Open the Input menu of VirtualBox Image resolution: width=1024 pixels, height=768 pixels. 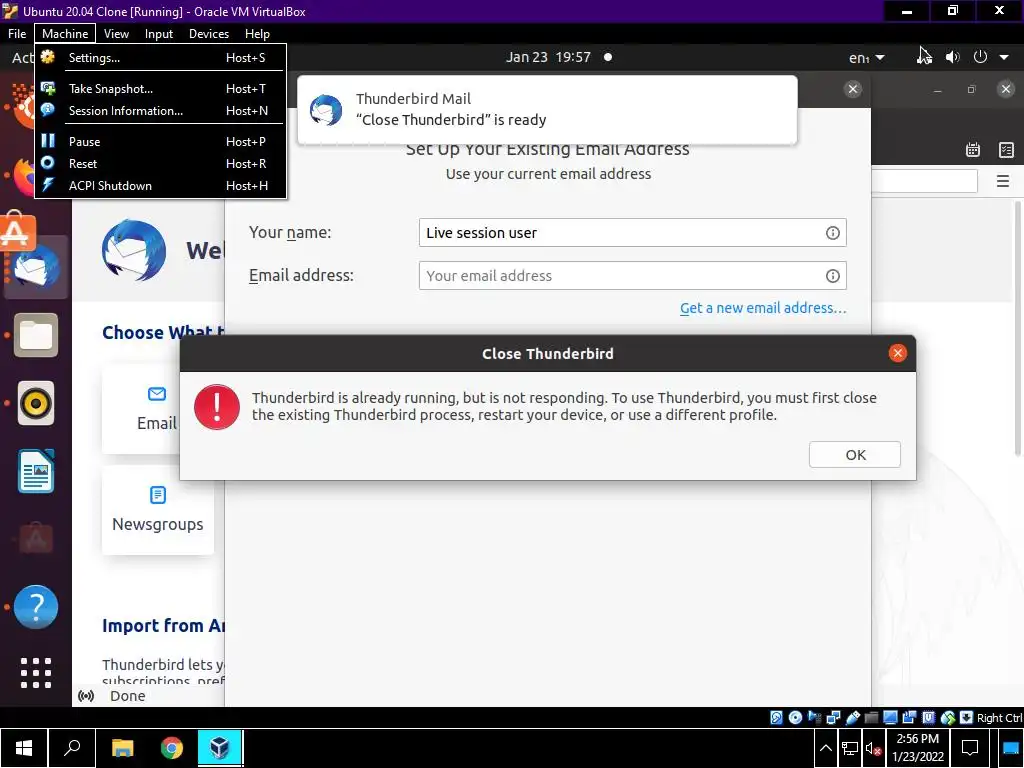click(159, 33)
